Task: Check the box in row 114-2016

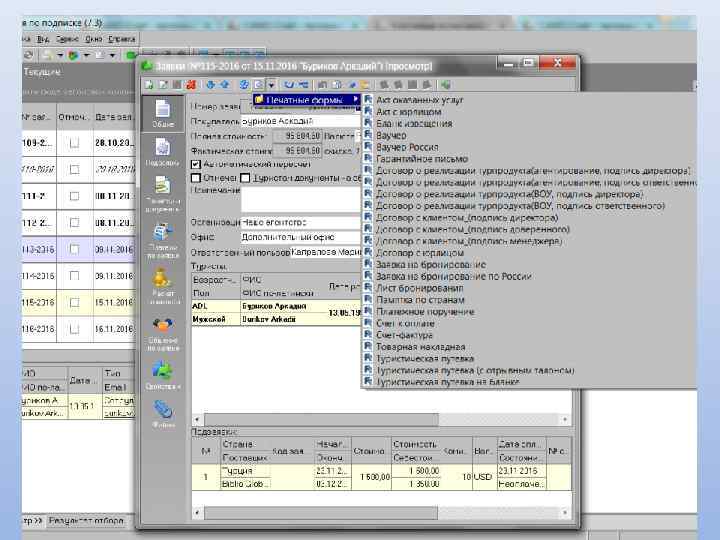Action: click(x=74, y=276)
